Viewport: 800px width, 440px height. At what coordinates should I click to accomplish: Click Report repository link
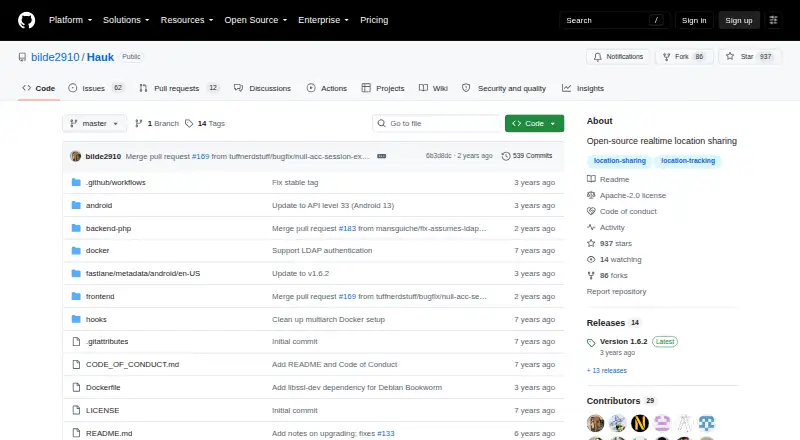click(x=616, y=291)
